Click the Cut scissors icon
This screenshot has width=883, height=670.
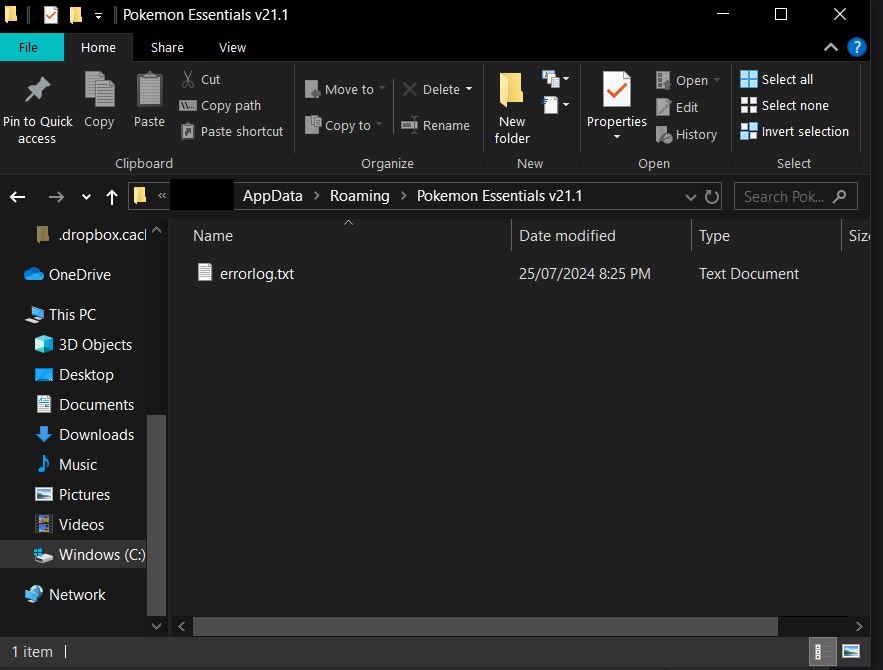188,79
